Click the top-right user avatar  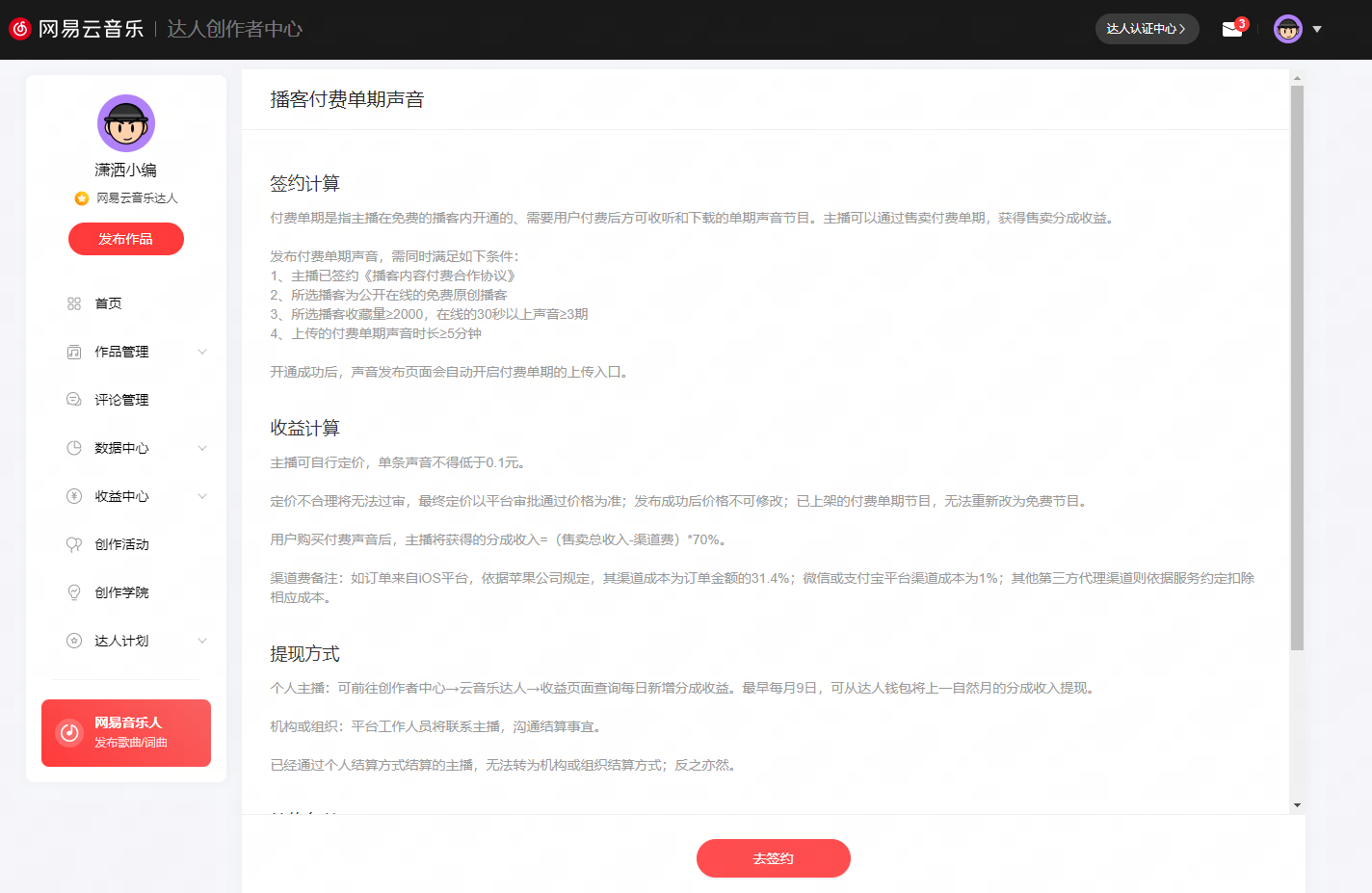1287,29
